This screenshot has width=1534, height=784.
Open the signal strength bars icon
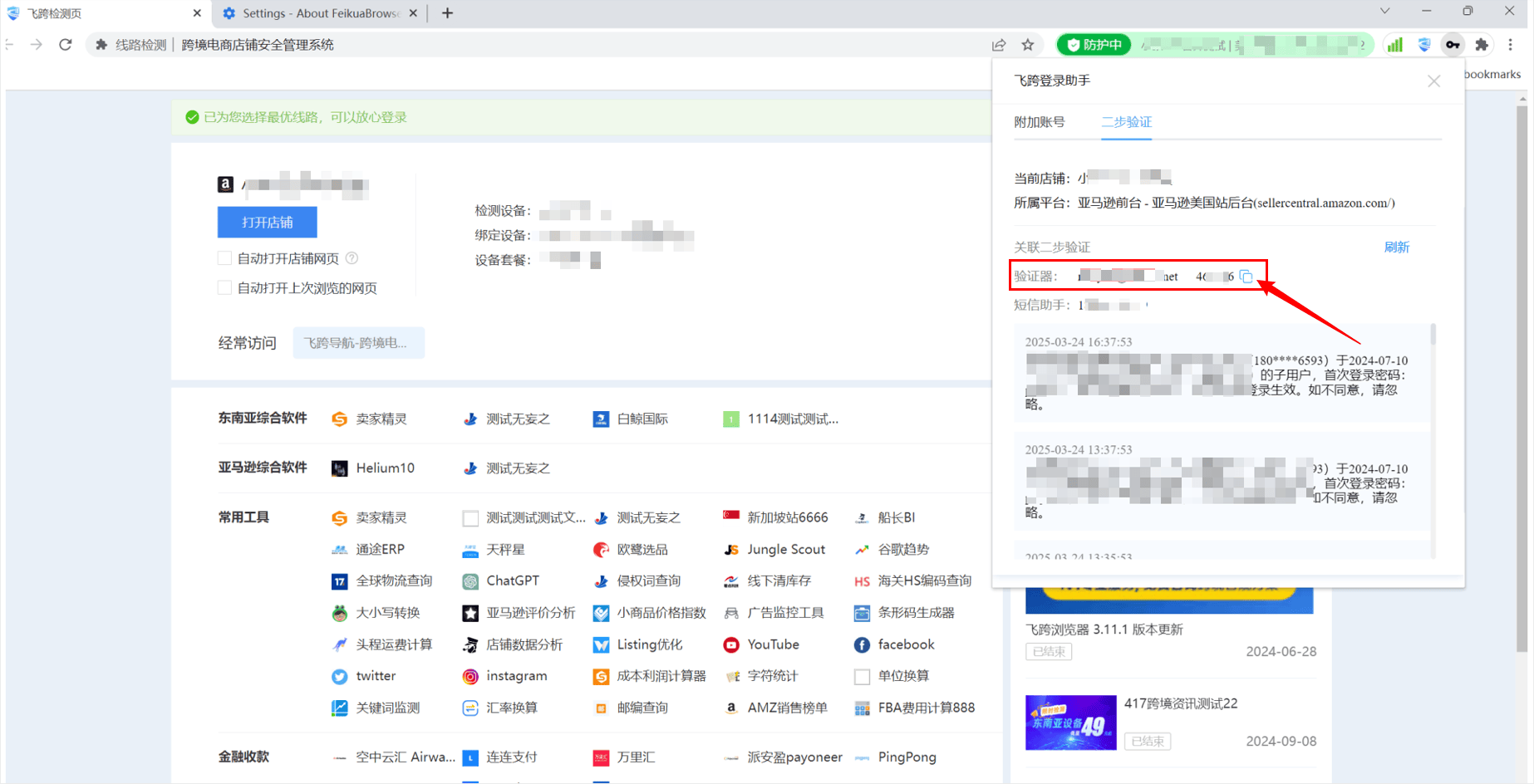click(x=1394, y=45)
